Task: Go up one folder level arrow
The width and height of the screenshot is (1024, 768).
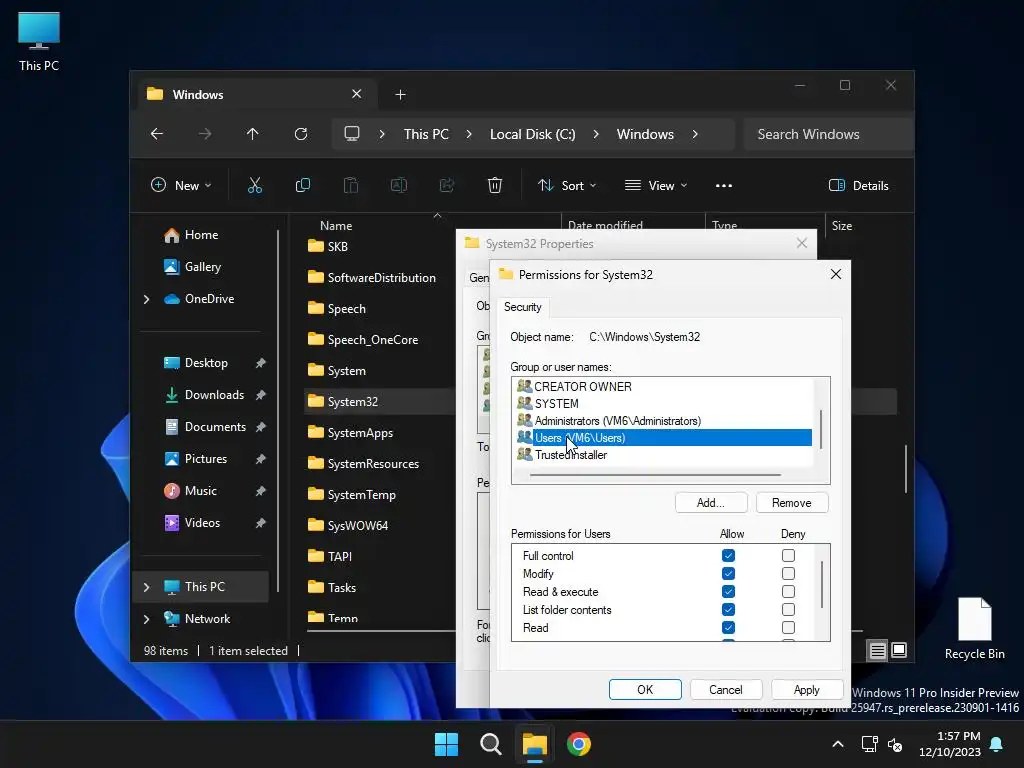Action: tap(253, 134)
